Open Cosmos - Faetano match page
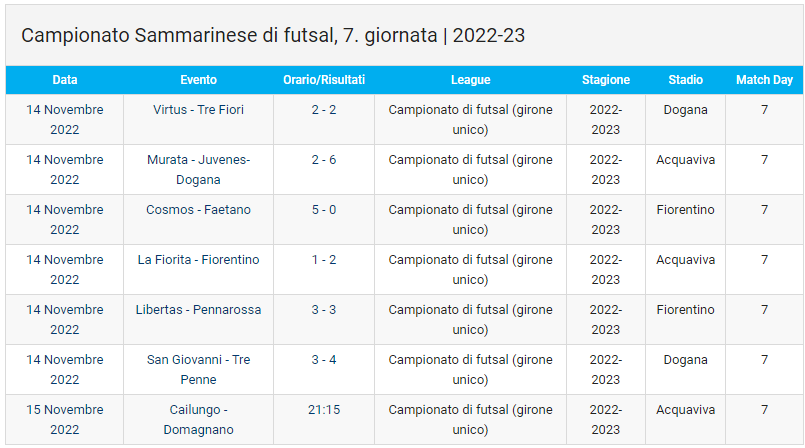Image resolution: width=805 pixels, height=448 pixels. pos(198,210)
